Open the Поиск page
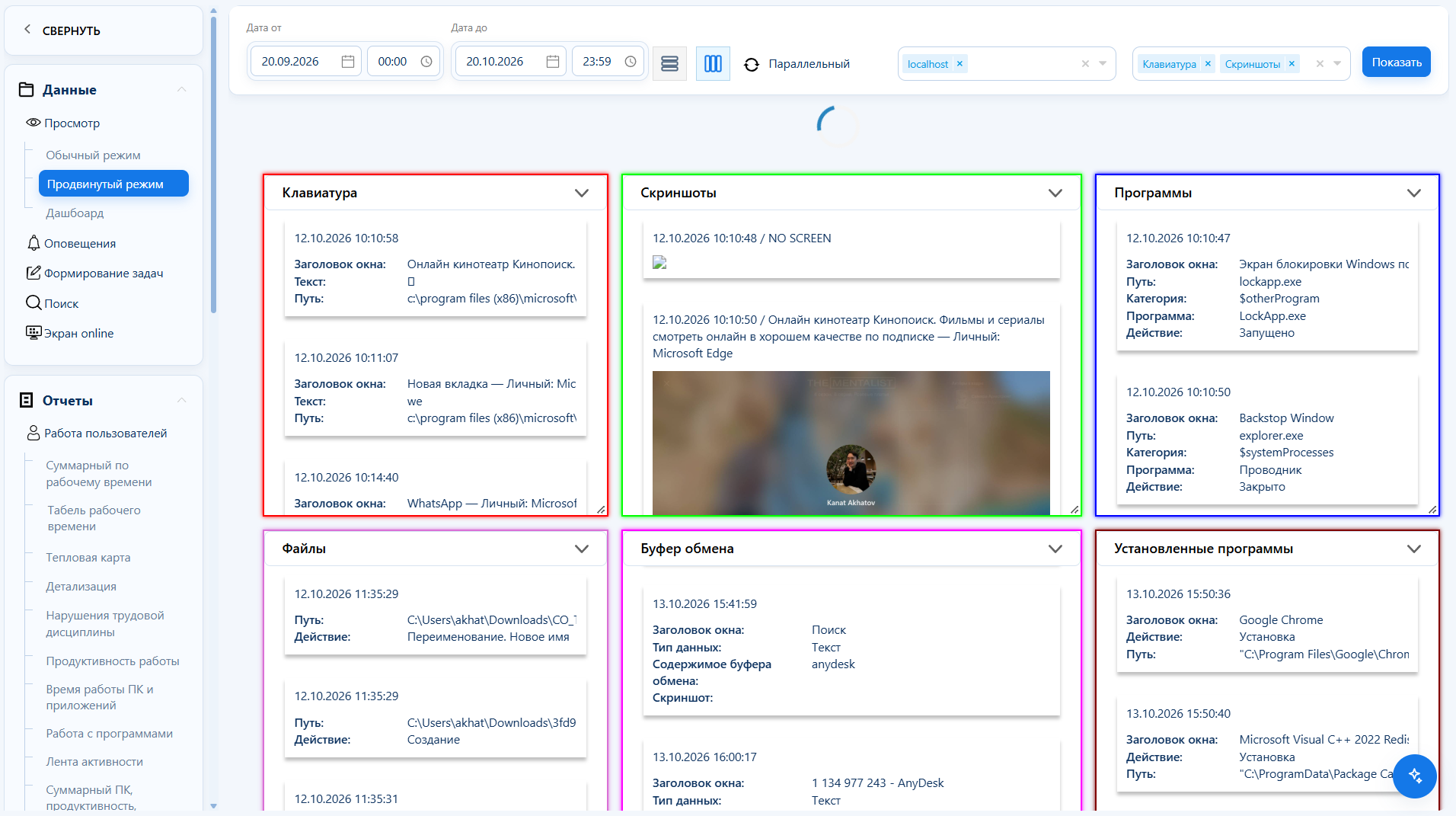 (x=53, y=303)
